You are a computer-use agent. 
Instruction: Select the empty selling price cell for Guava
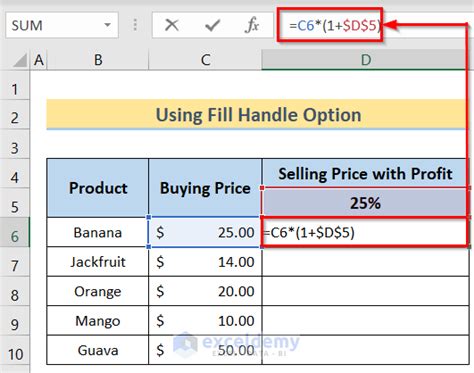[x=366, y=350]
